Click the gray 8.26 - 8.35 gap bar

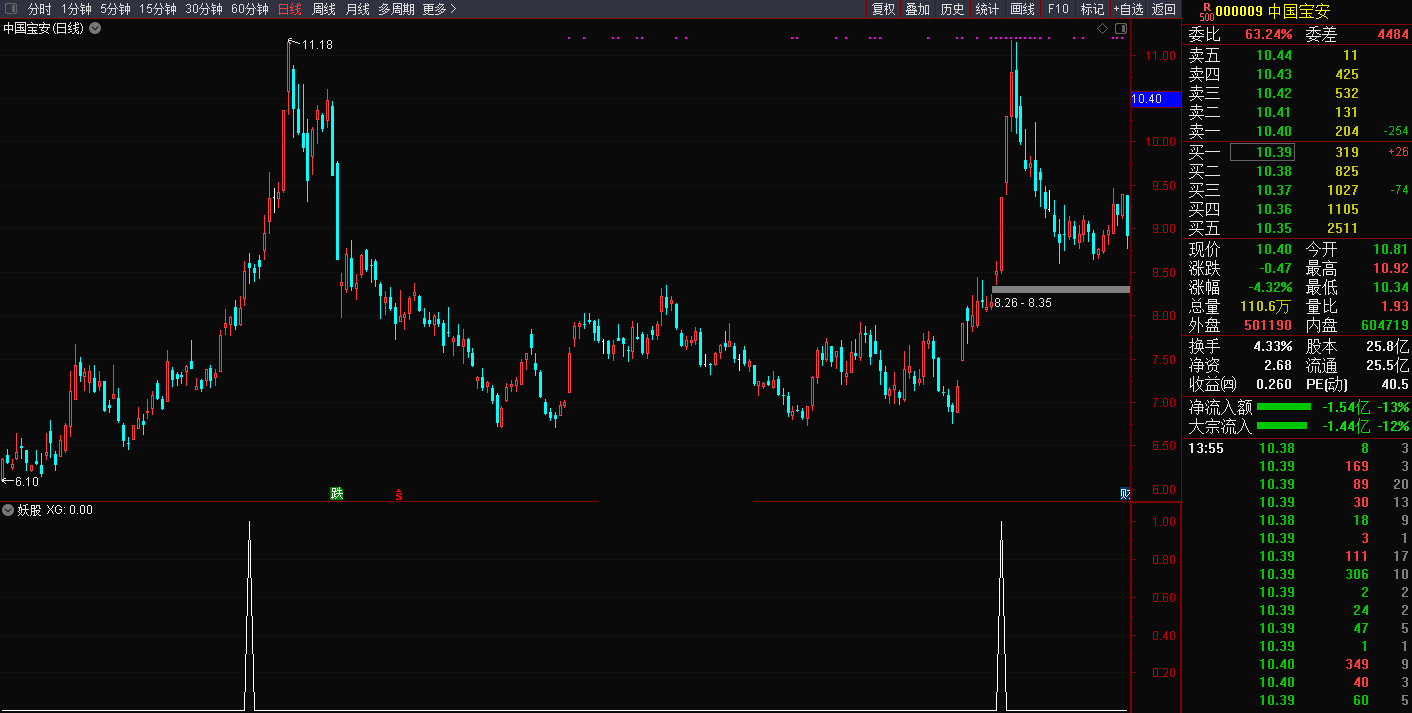1061,290
